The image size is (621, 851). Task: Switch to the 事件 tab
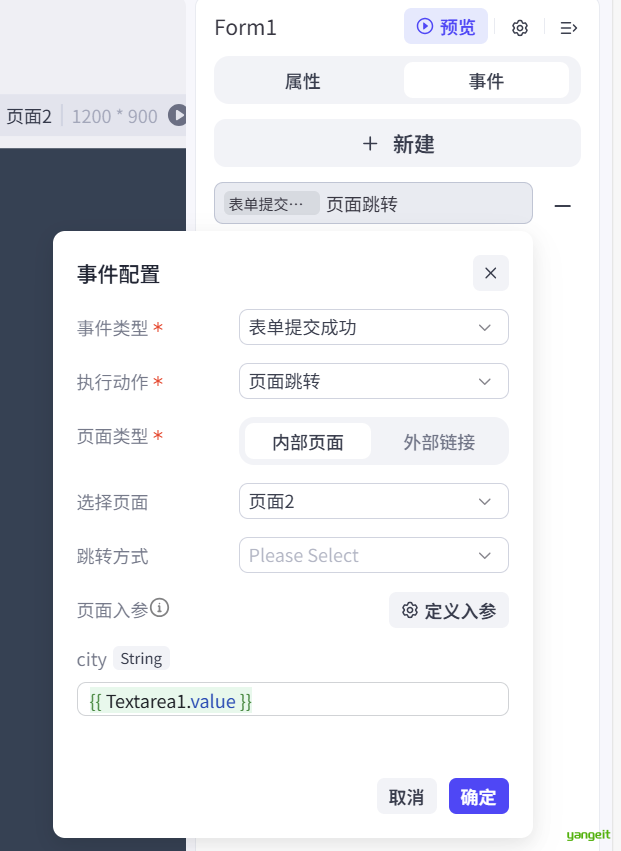click(x=486, y=81)
